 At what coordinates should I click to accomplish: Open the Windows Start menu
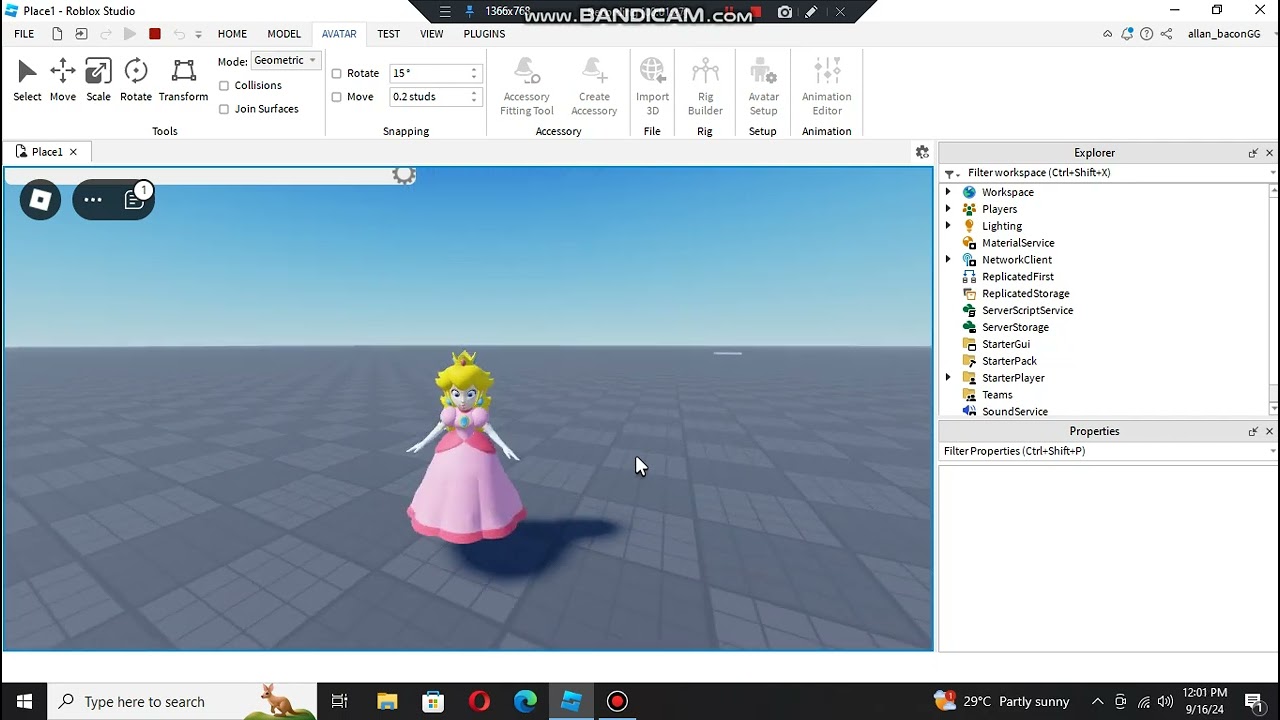click(x=24, y=701)
